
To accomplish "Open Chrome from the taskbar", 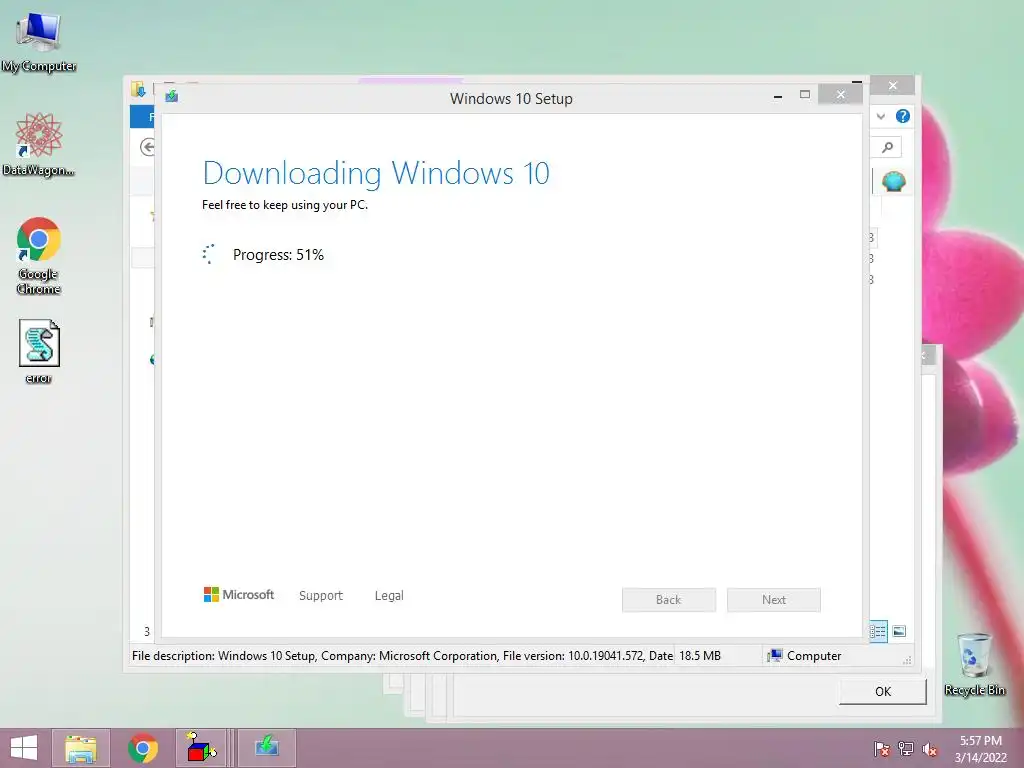I will coord(143,748).
